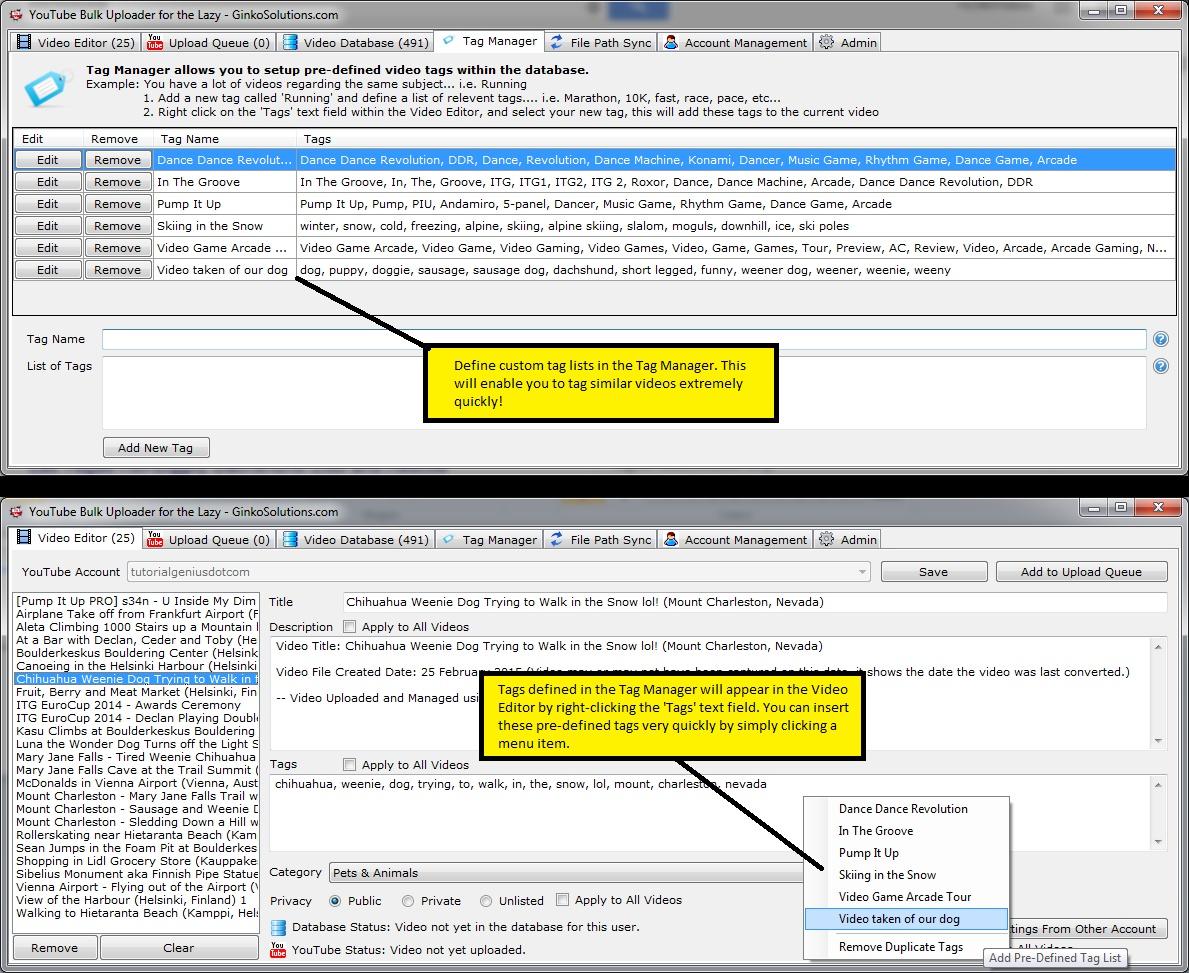
Task: Remove the Video taken of our dog tag
Action: 118,270
